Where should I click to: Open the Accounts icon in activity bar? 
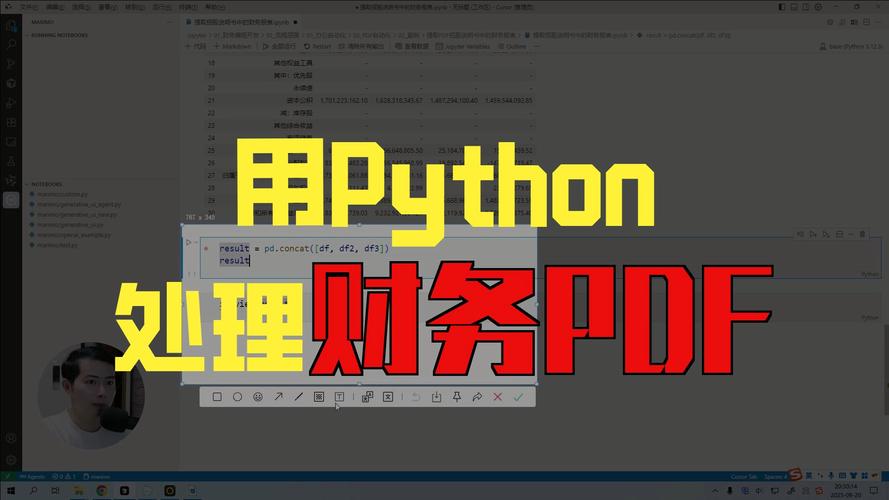point(11,438)
